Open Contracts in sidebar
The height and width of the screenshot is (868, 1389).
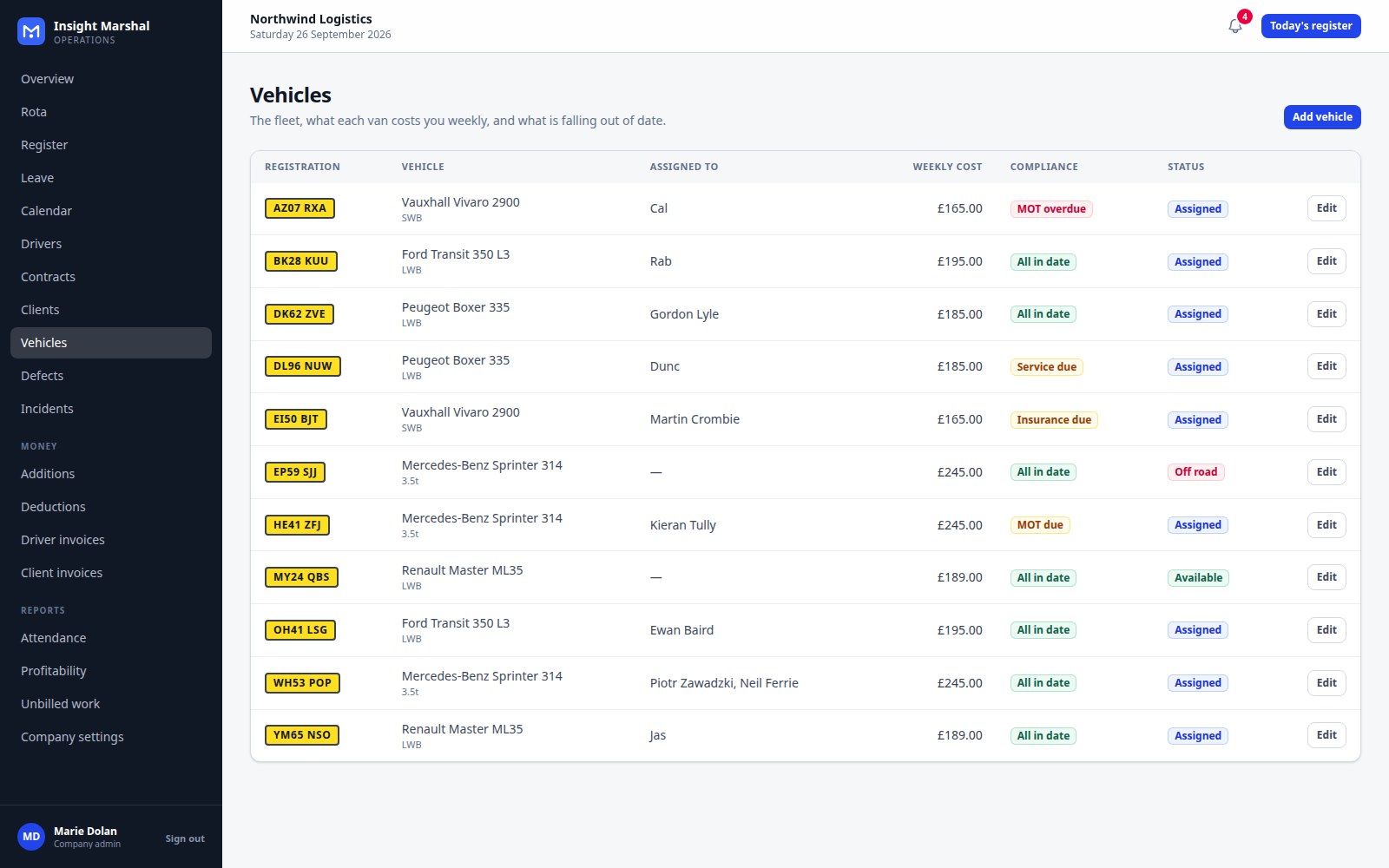click(x=111, y=277)
